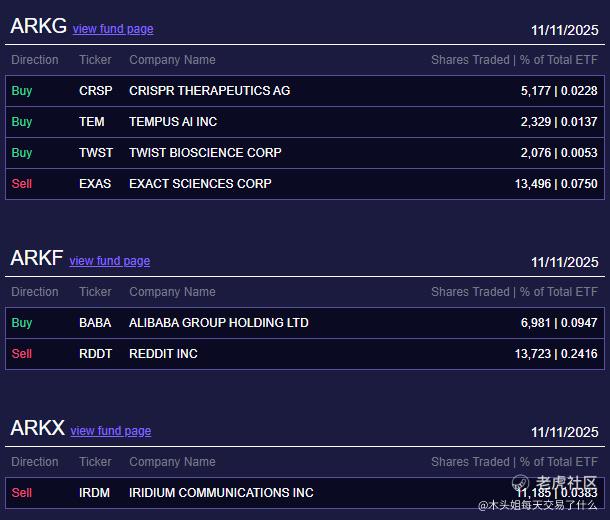Click the ARKG fund heading
610x520 pixels.
[38, 26]
